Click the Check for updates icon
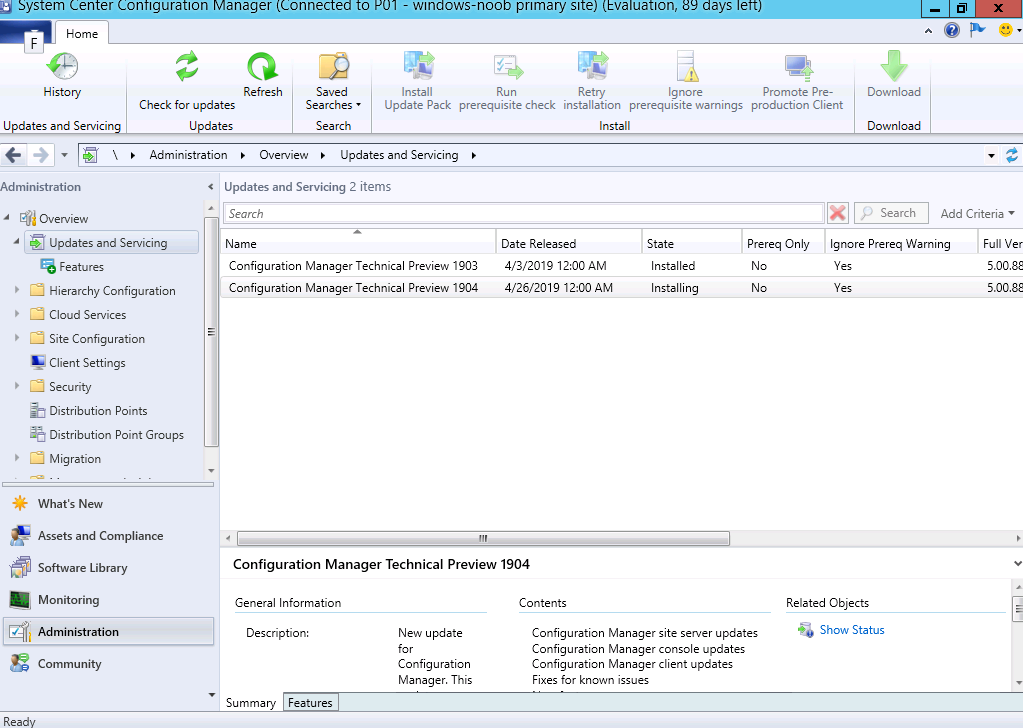Screen dimensions: 1023x728 187,66
